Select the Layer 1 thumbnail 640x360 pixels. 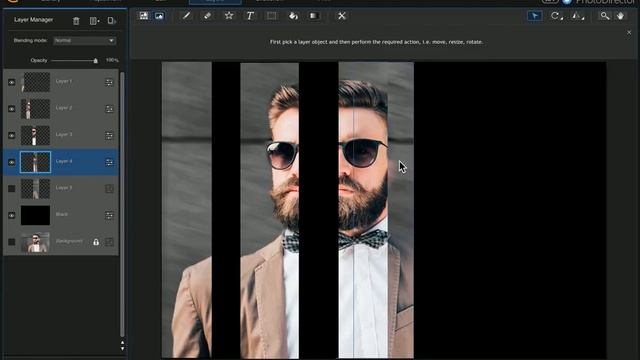[x=36, y=82]
